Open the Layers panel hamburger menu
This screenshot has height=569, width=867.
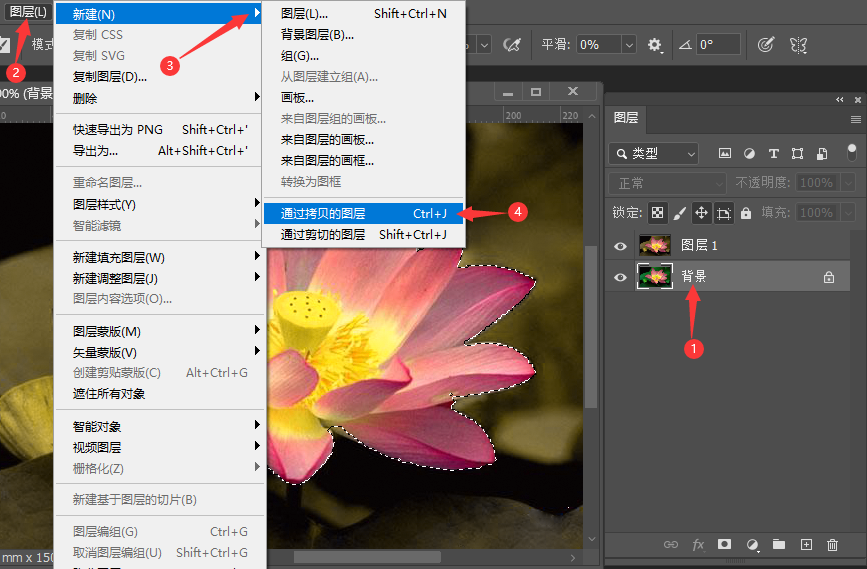(x=855, y=119)
